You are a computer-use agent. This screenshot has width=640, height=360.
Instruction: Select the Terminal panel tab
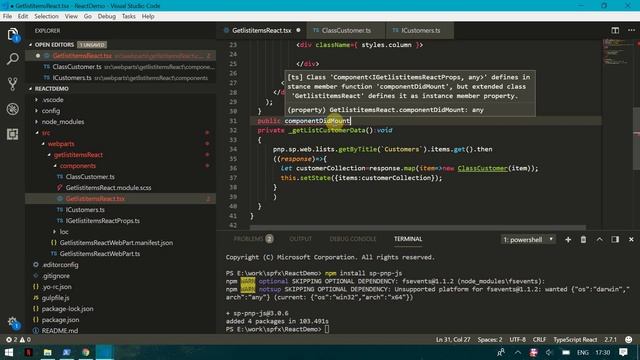coord(408,239)
